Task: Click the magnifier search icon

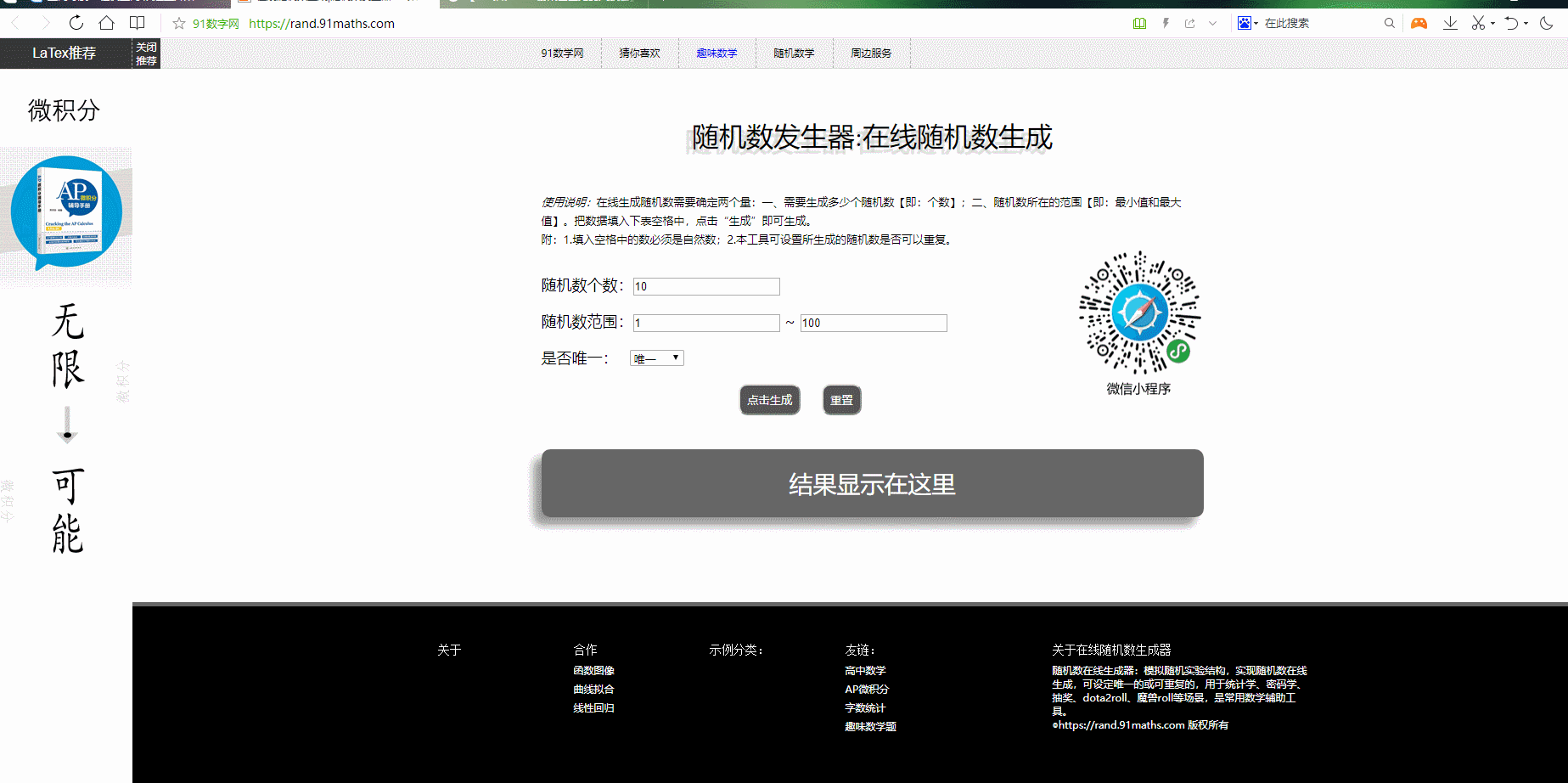Action: 1390,23
